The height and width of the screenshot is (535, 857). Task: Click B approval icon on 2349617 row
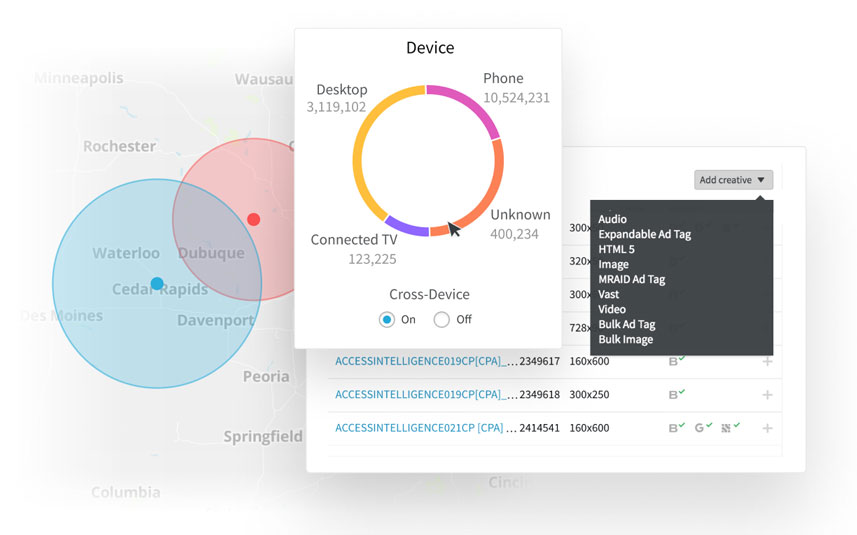pos(677,361)
